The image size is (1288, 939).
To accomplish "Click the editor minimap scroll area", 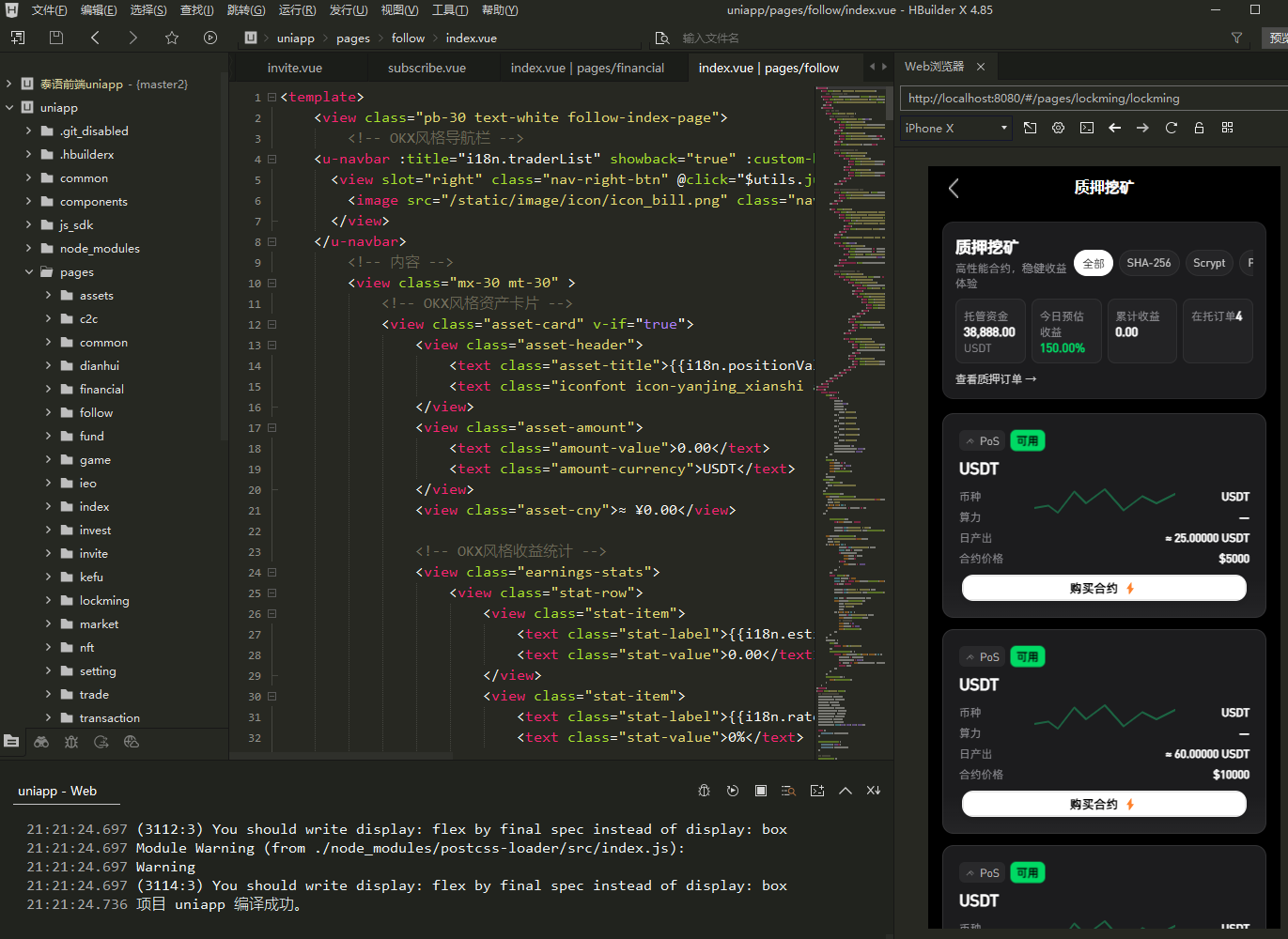I will 850,423.
